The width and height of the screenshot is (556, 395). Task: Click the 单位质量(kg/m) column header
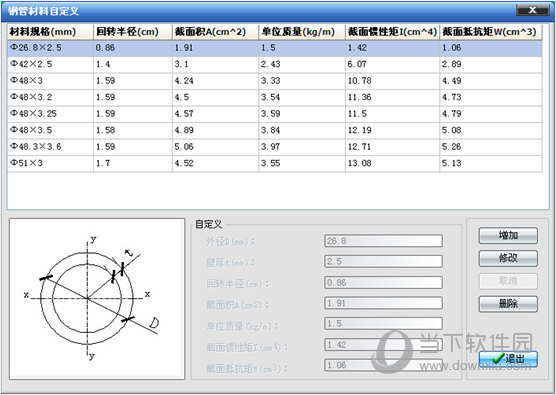coord(302,32)
